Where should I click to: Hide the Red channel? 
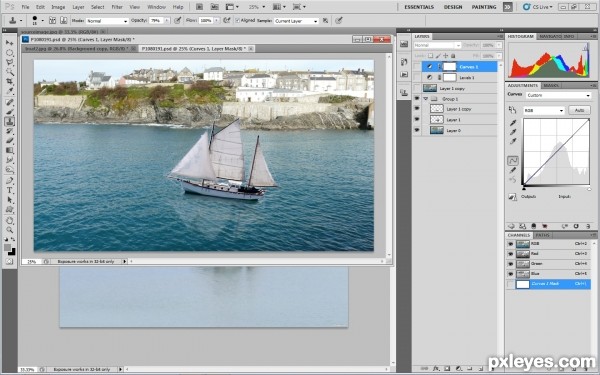coord(510,254)
